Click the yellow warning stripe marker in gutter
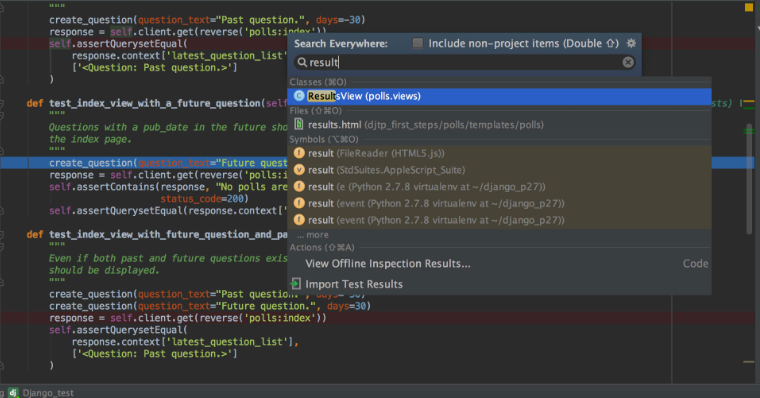 (749, 102)
